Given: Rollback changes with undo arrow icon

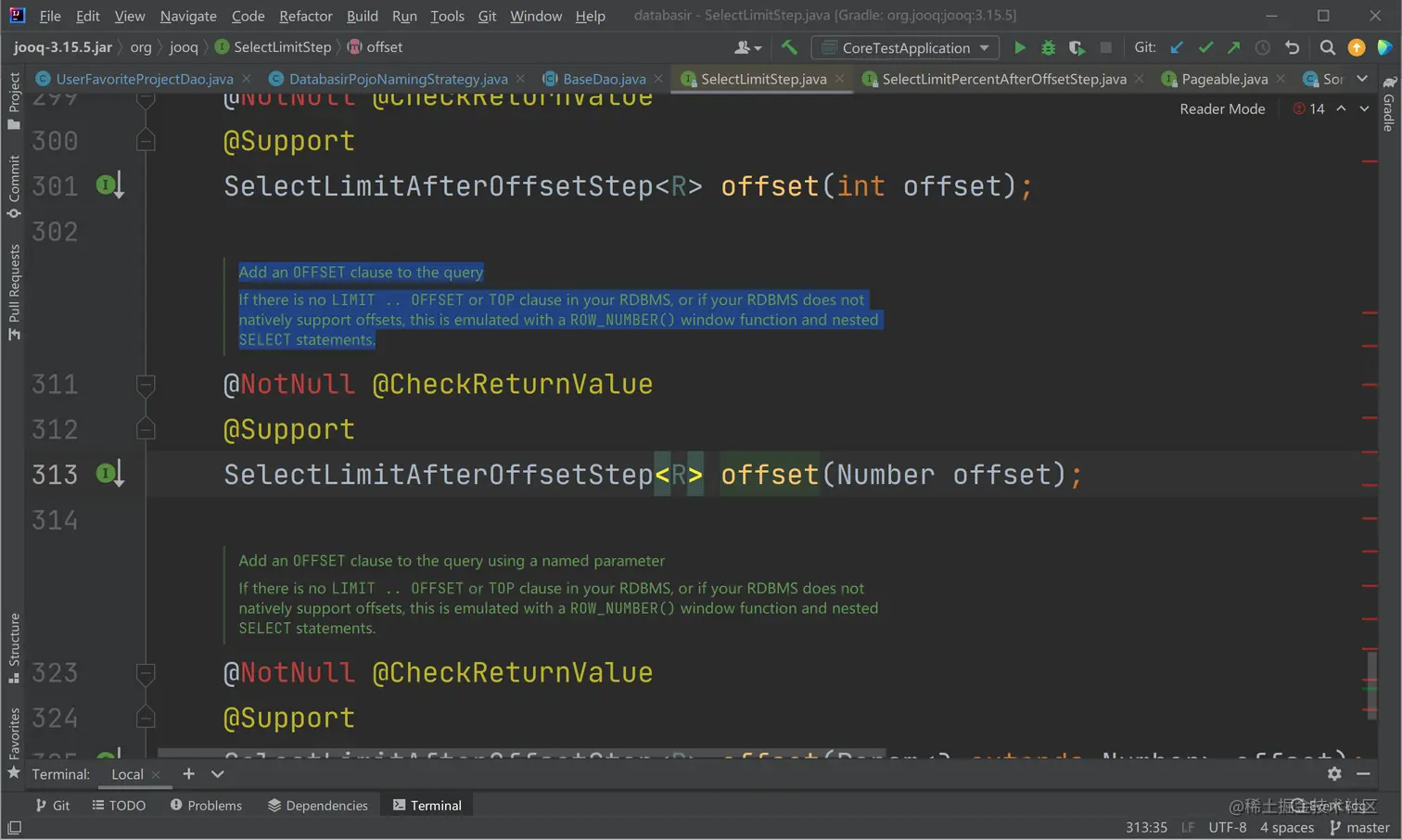Looking at the screenshot, I should [1292, 47].
